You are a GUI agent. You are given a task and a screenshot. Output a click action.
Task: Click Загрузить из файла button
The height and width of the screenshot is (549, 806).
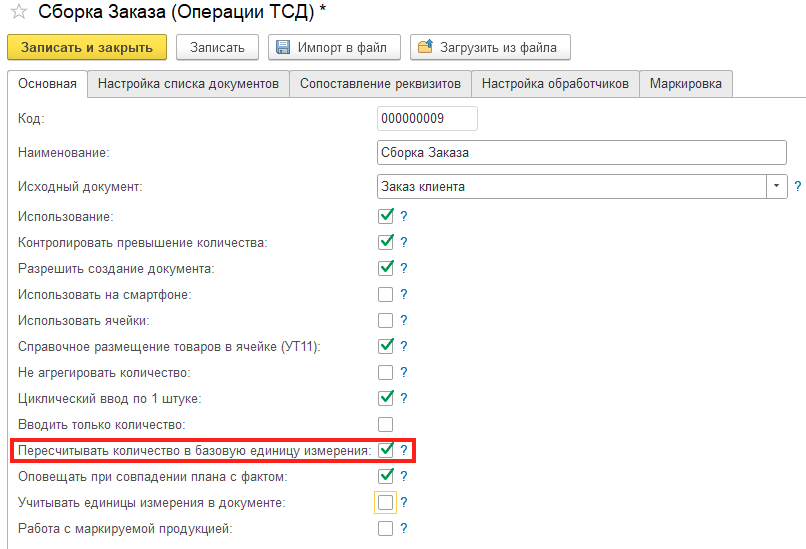[x=490, y=47]
